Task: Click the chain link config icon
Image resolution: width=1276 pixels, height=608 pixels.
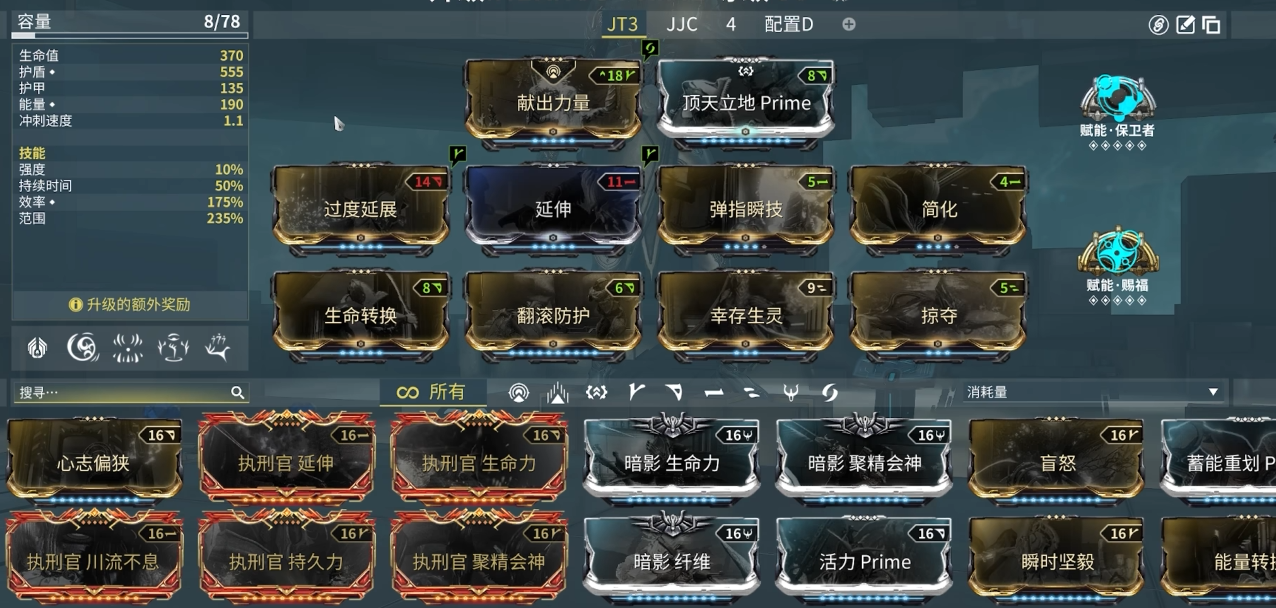Action: [x=1158, y=25]
